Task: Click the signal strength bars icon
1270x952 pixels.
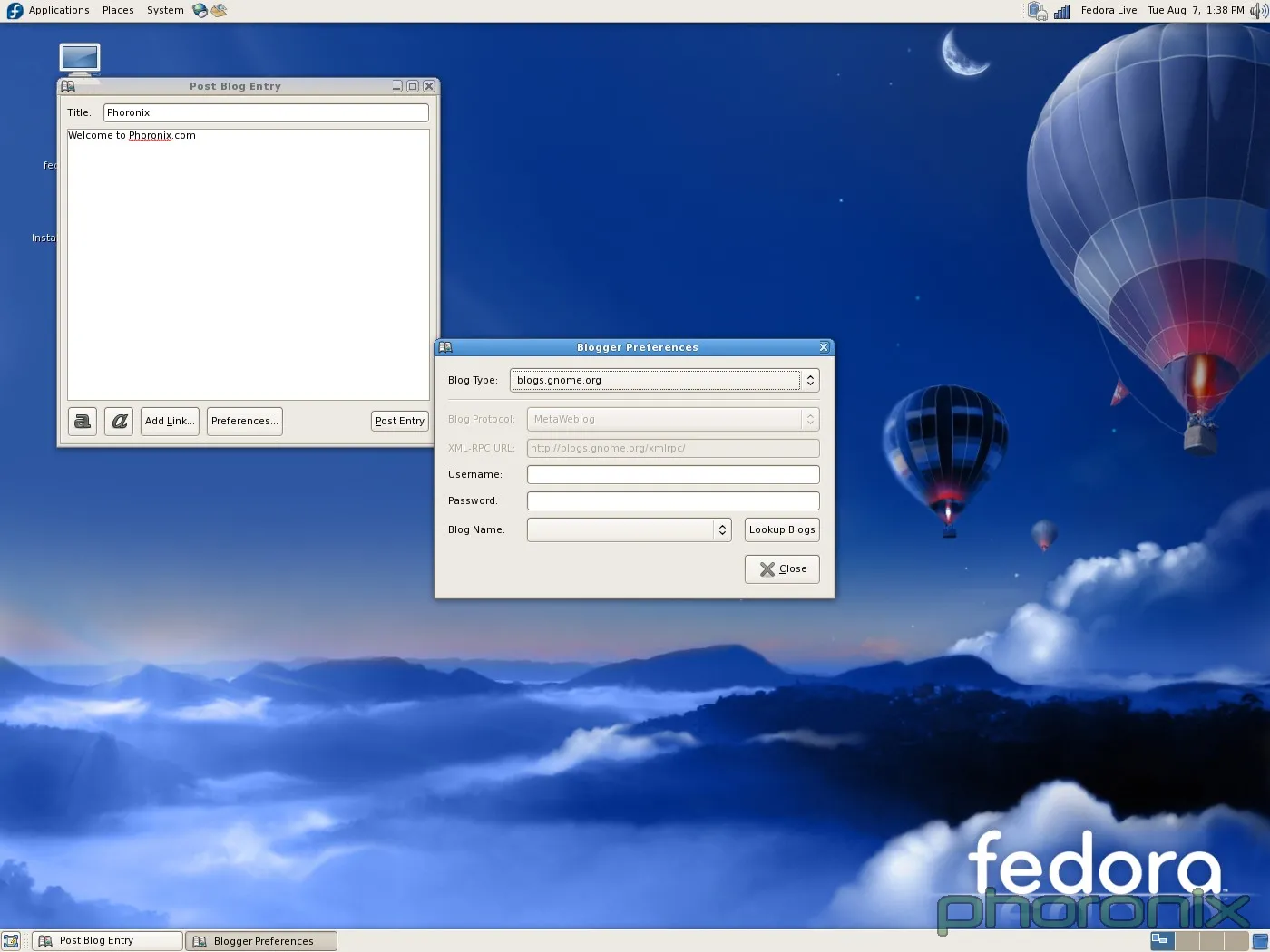Action: [1062, 11]
